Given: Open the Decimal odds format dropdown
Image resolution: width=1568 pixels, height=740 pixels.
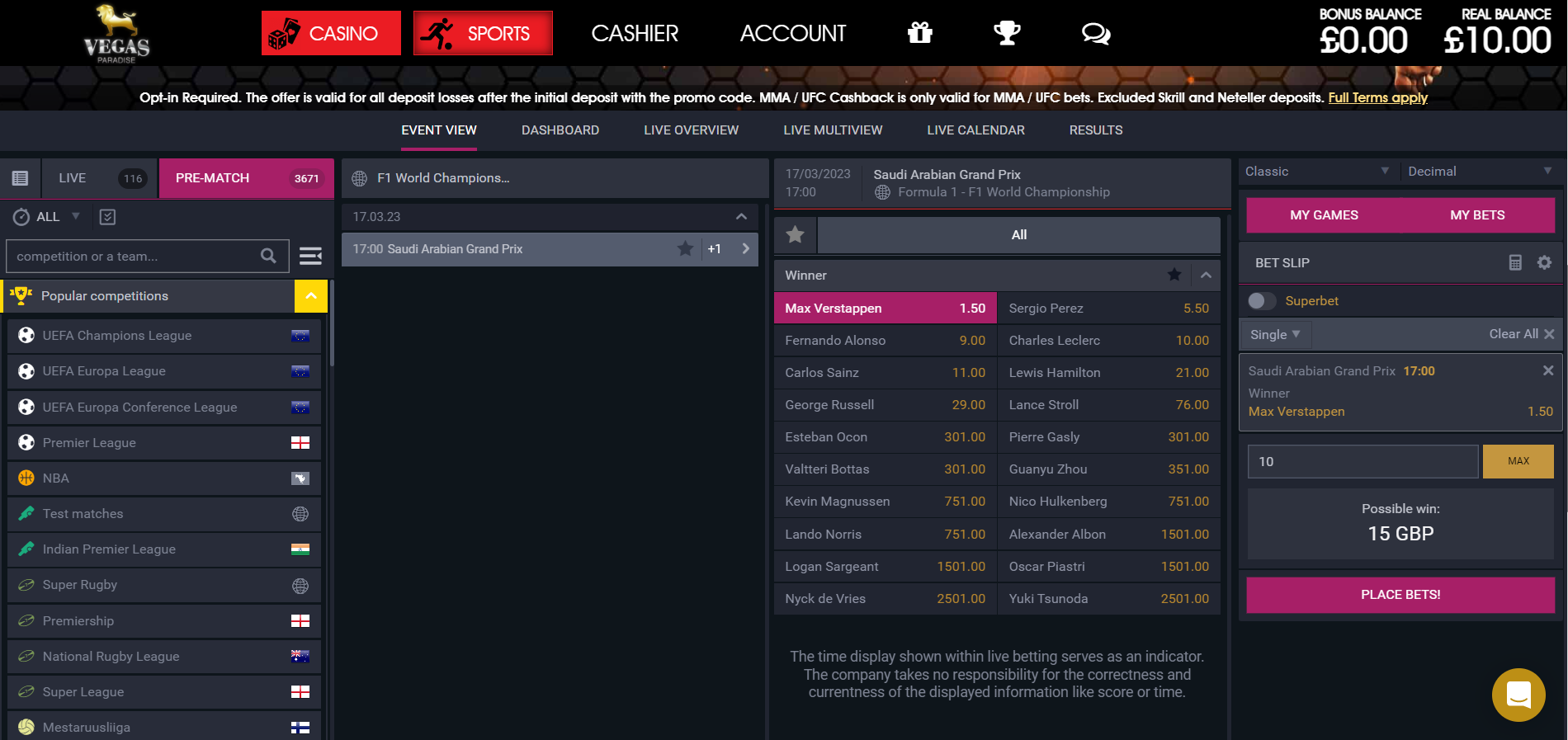Looking at the screenshot, I should [1480, 172].
